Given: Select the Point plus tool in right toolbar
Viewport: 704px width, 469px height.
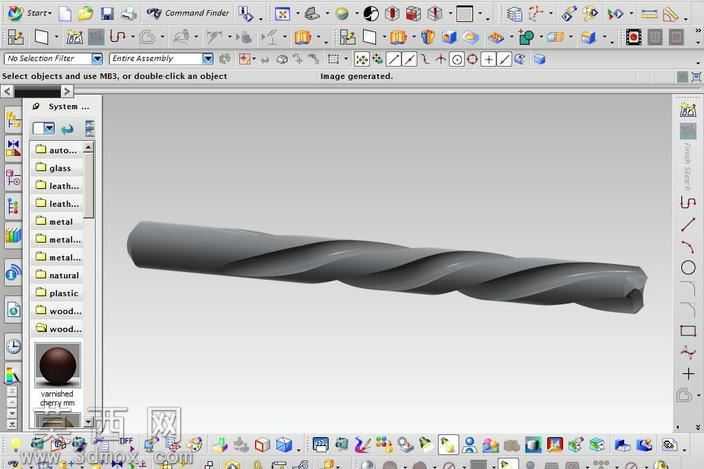Looking at the screenshot, I should 688,374.
